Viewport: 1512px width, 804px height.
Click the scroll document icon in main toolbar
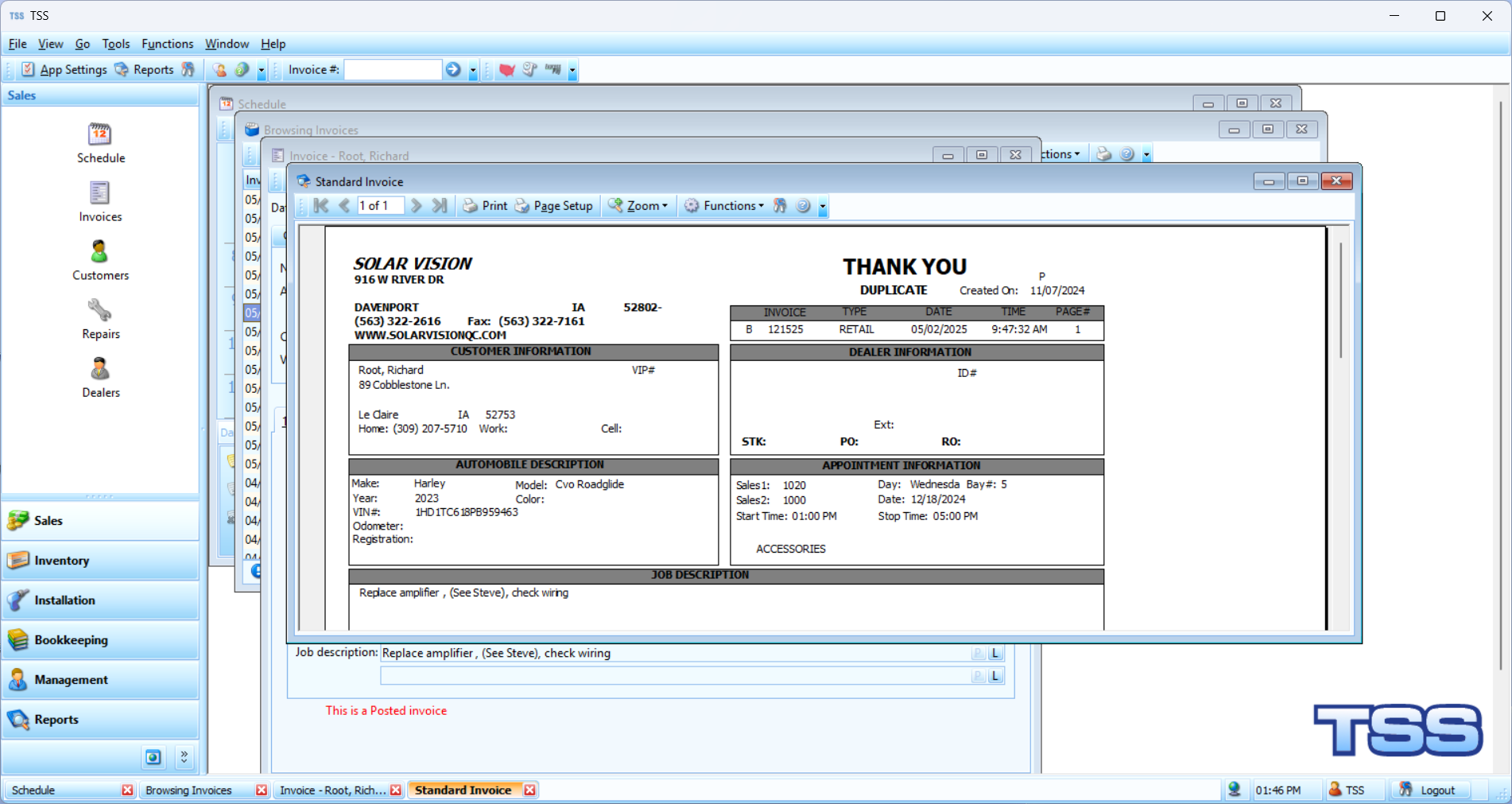click(x=529, y=70)
